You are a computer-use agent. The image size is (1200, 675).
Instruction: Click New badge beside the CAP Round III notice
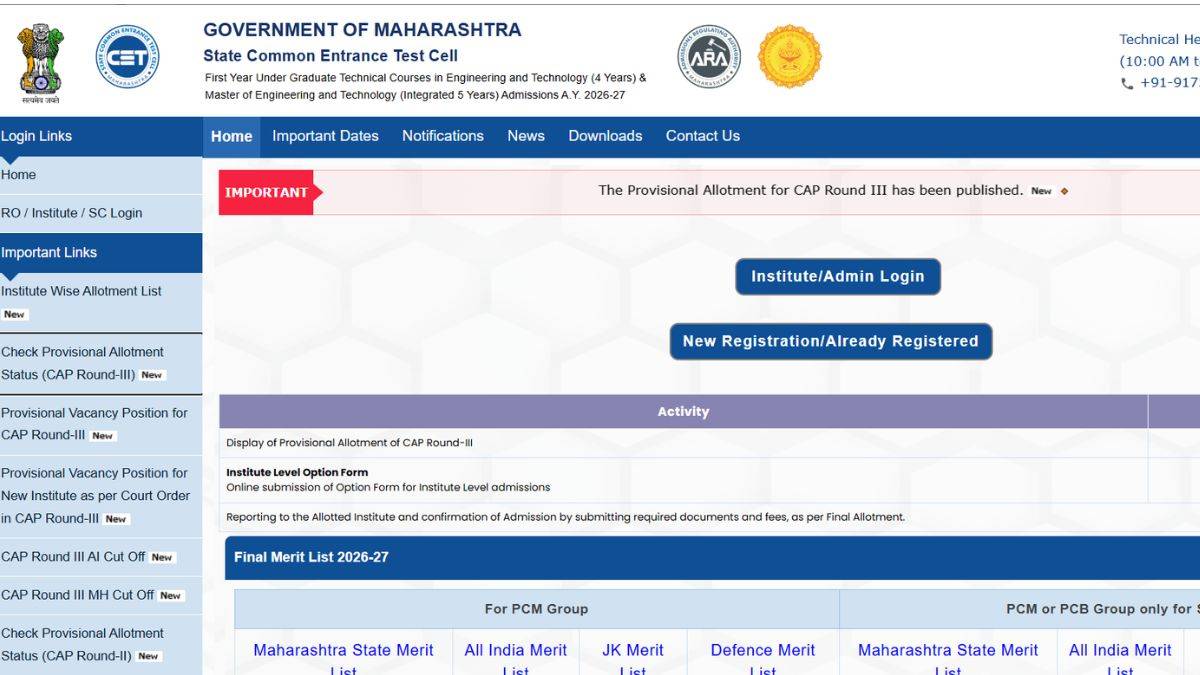point(1041,191)
